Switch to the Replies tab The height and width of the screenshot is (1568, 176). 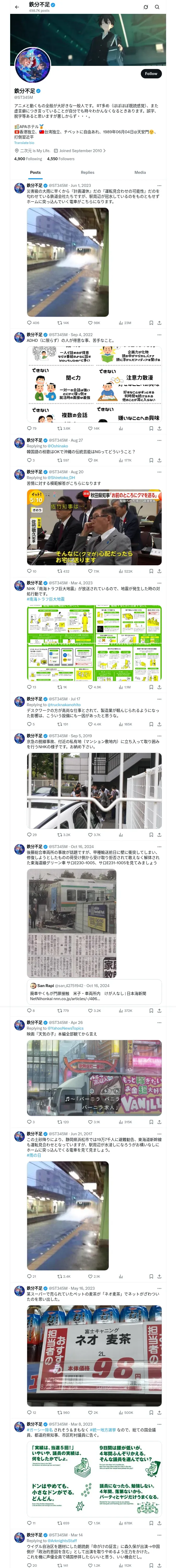click(87, 172)
